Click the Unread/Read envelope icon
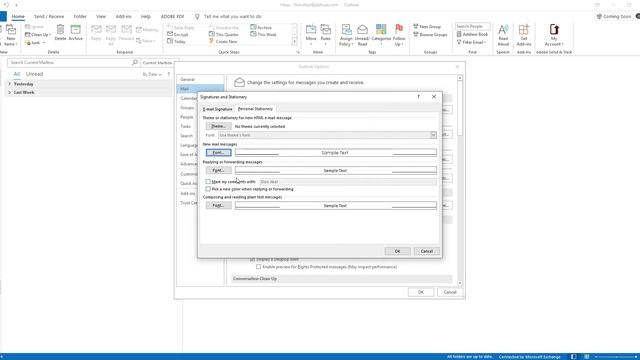The height and width of the screenshot is (360, 640). [x=362, y=30]
